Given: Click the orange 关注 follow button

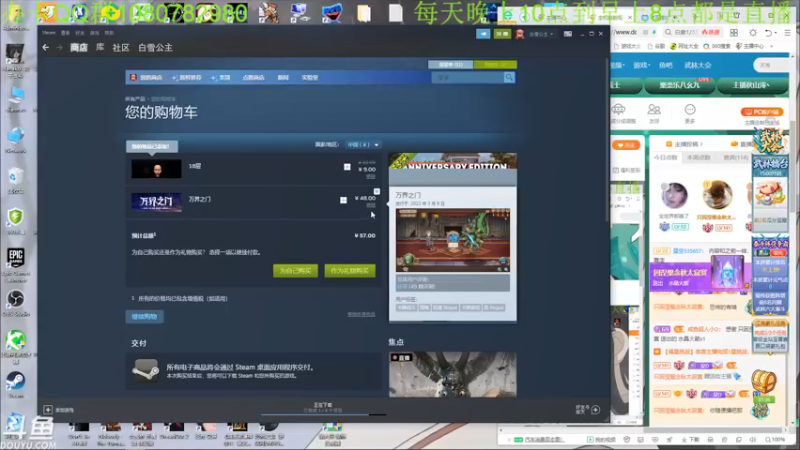Looking at the screenshot, I should tap(626, 145).
